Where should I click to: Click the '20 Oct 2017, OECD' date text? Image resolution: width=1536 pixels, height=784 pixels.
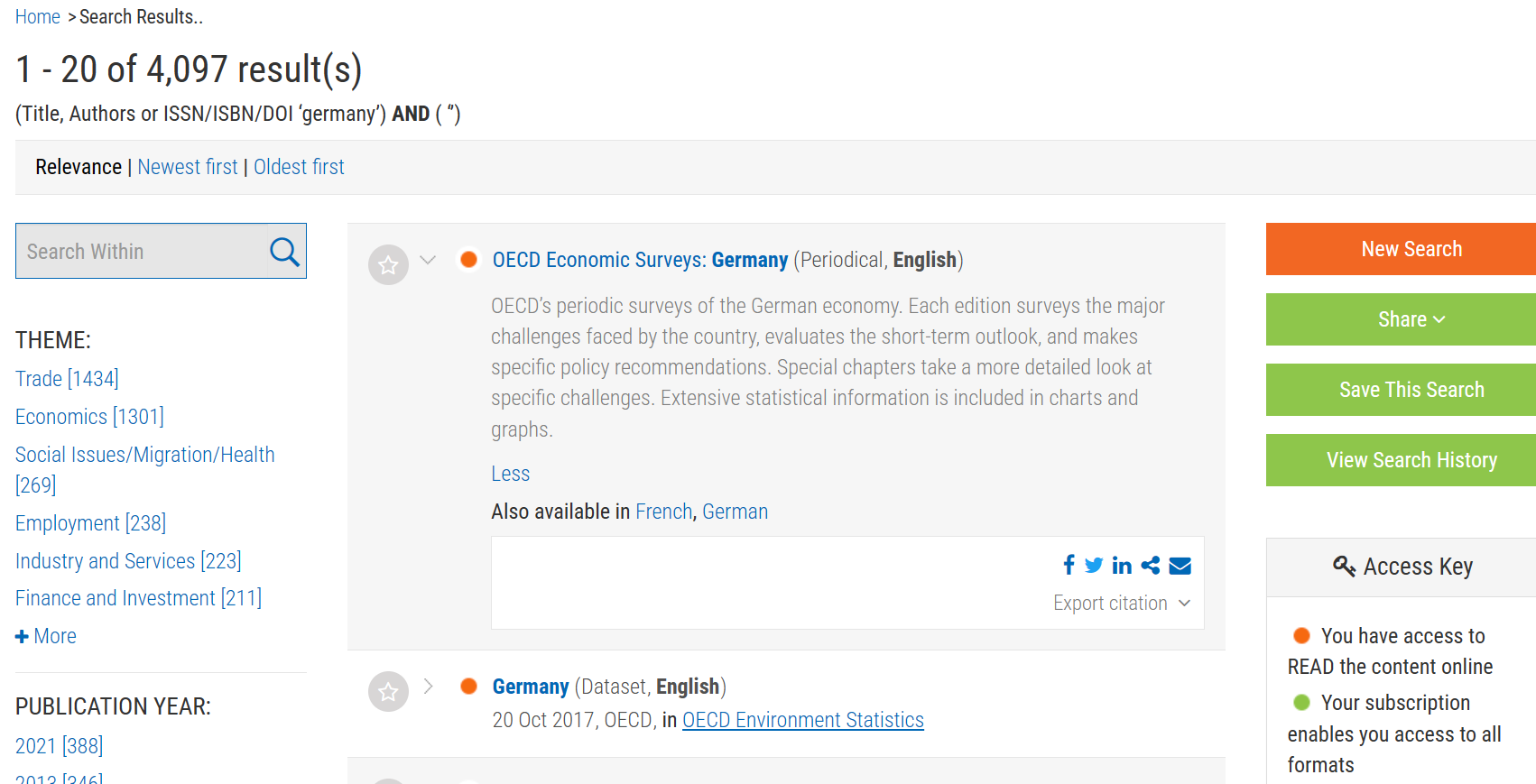(x=572, y=720)
